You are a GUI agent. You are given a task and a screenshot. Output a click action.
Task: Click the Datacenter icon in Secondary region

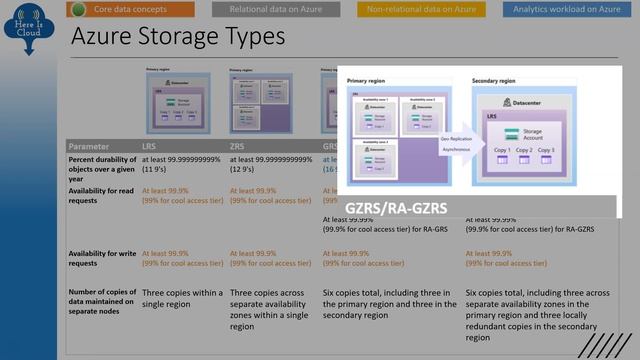coord(507,102)
